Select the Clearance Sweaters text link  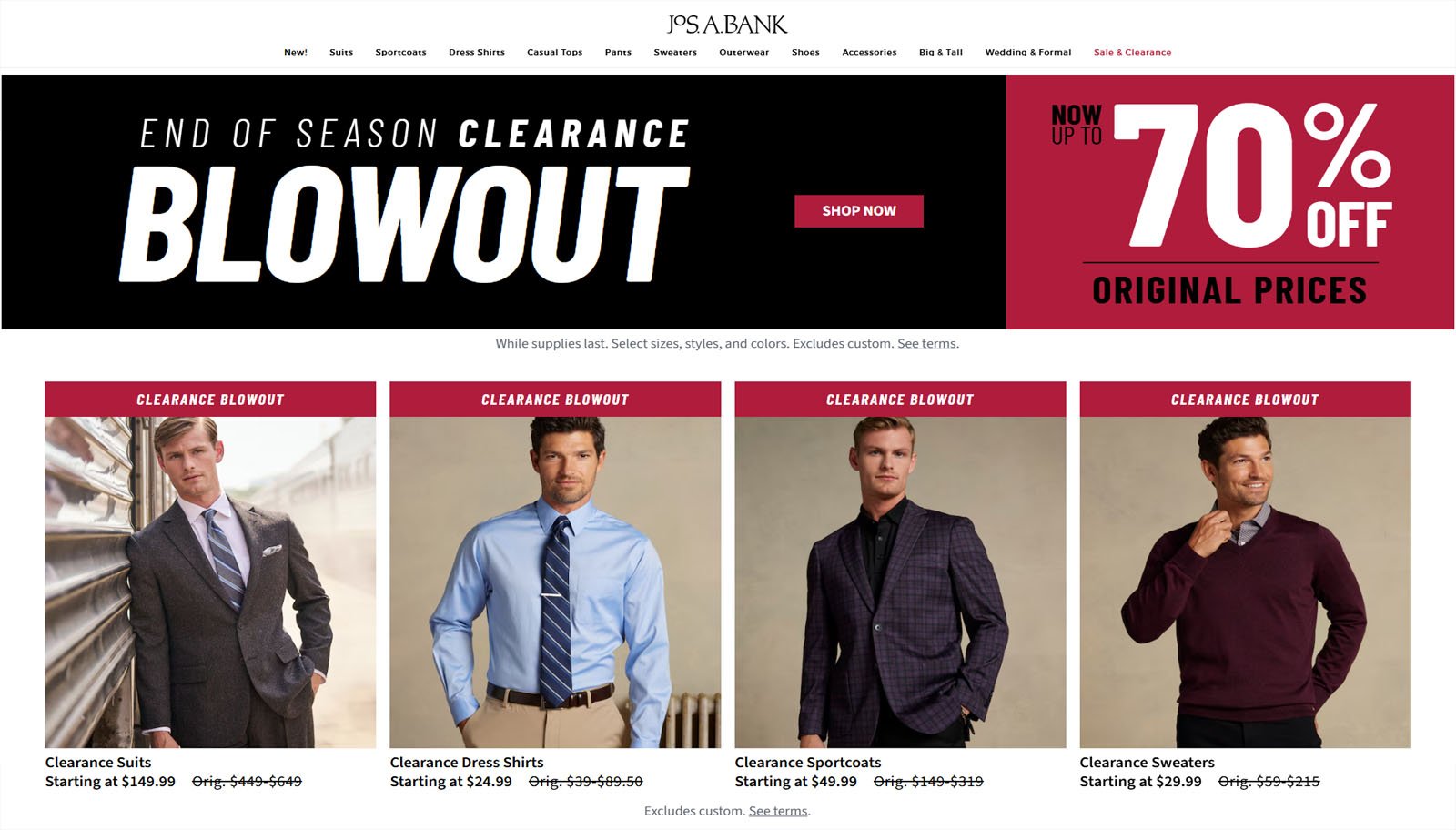pos(1147,763)
